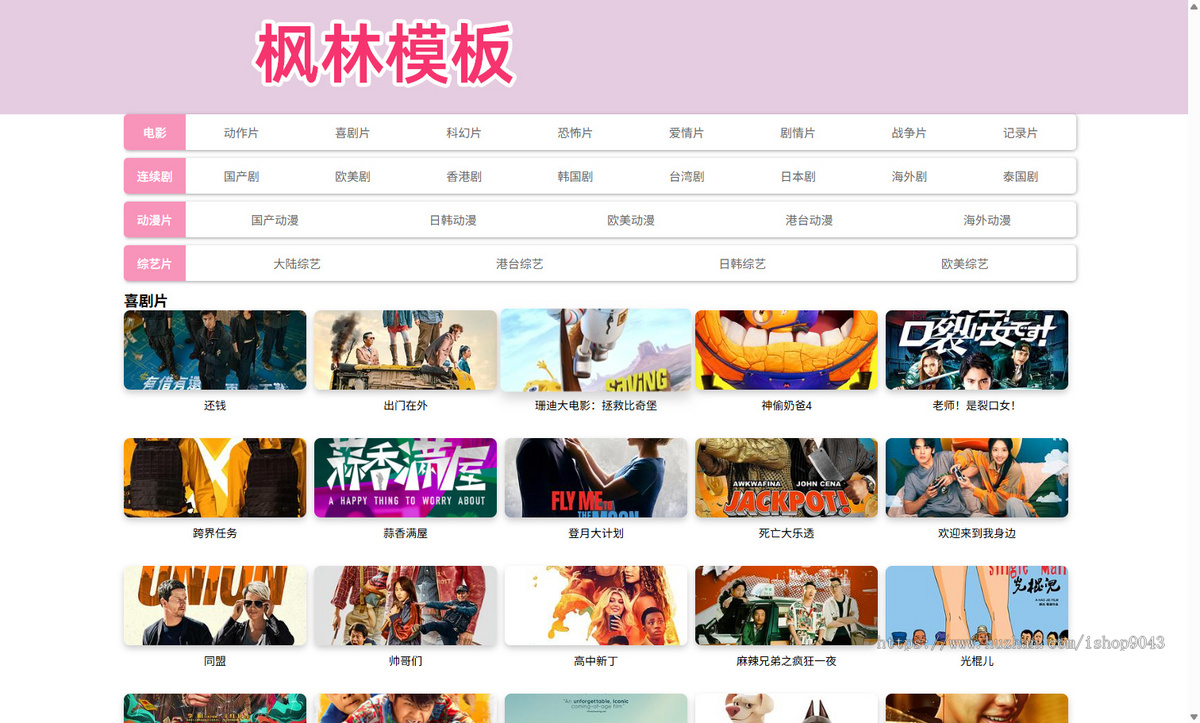1200x723 pixels.
Task: Open the 老师！是裂口女！ poster
Action: (977, 350)
